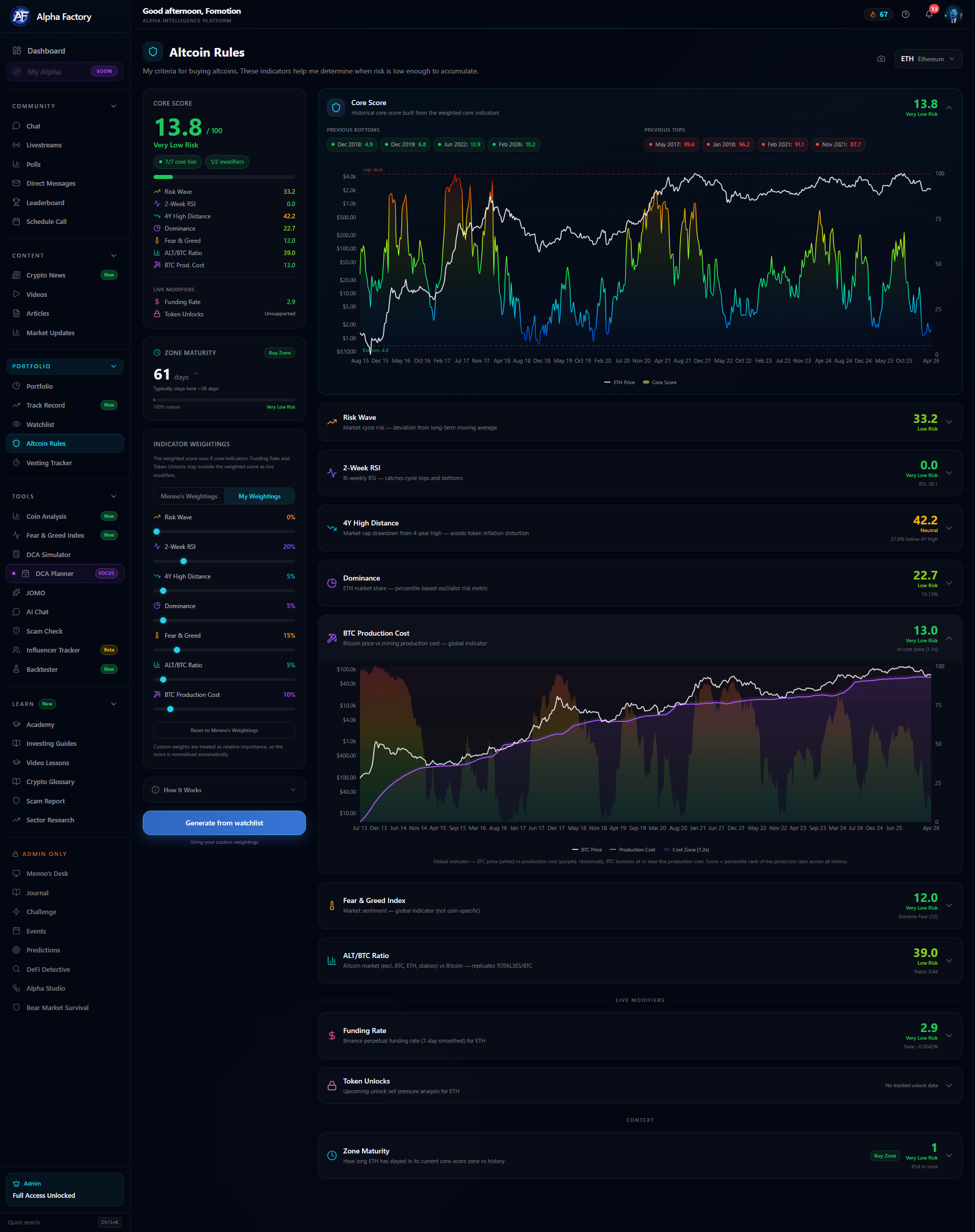Launch the Scam Check tool
Viewport: 975px width, 1232px height.
tap(44, 631)
